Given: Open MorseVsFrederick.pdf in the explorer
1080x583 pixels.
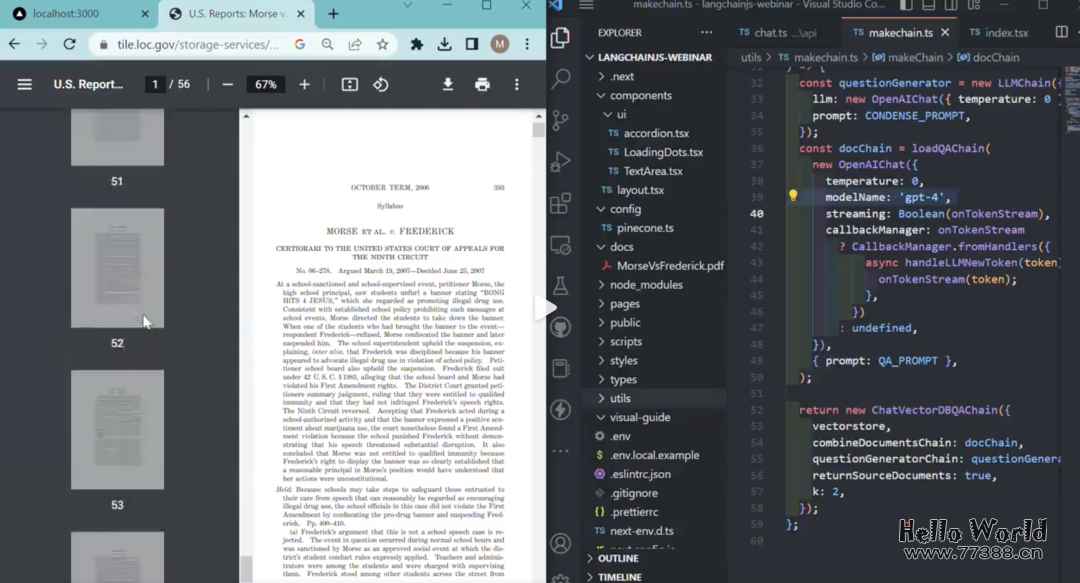Looking at the screenshot, I should 669,266.
